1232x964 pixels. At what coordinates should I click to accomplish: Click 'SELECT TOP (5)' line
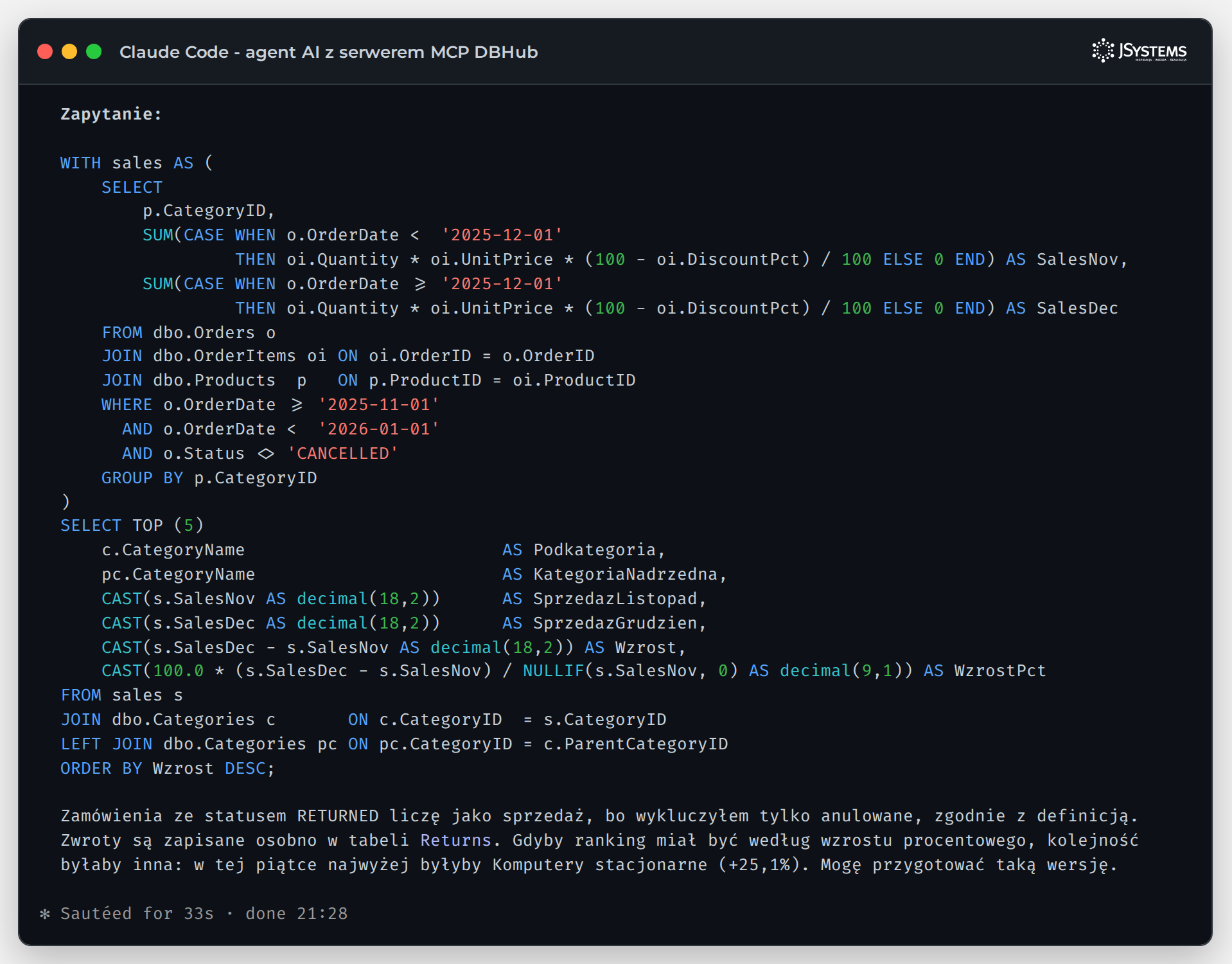[x=132, y=525]
